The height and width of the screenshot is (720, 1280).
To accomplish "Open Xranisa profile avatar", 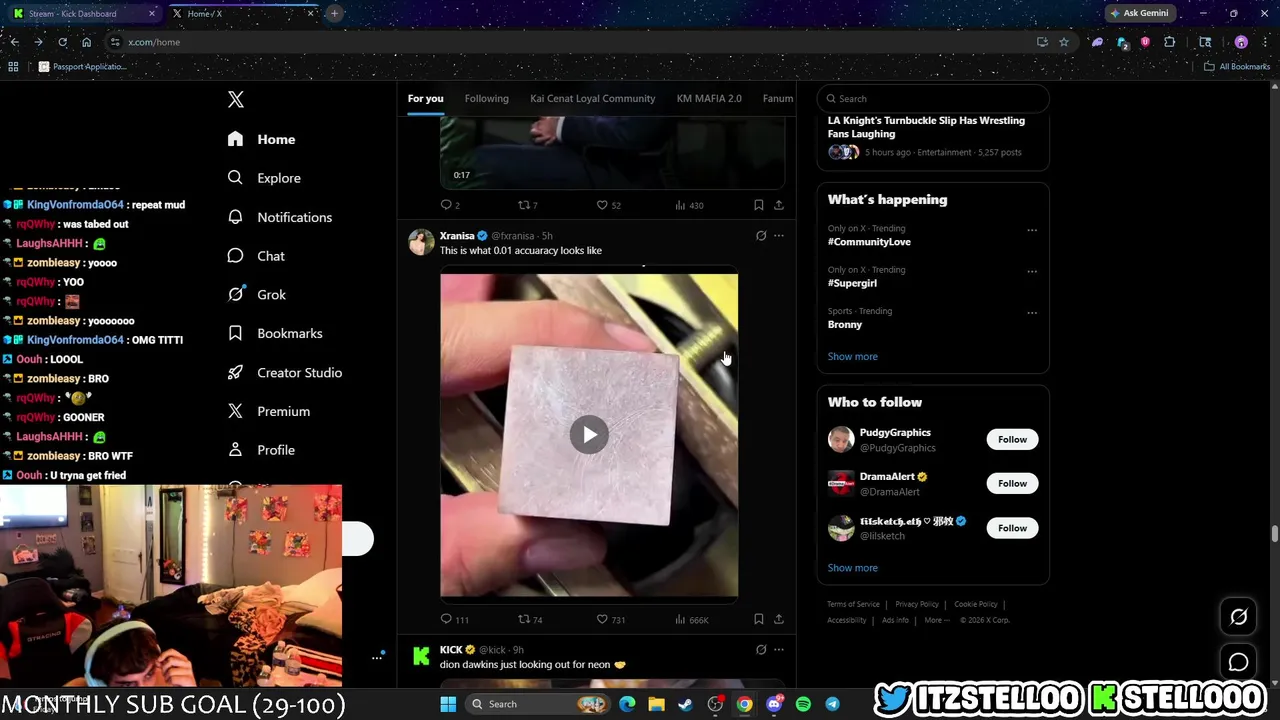I will tap(421, 242).
